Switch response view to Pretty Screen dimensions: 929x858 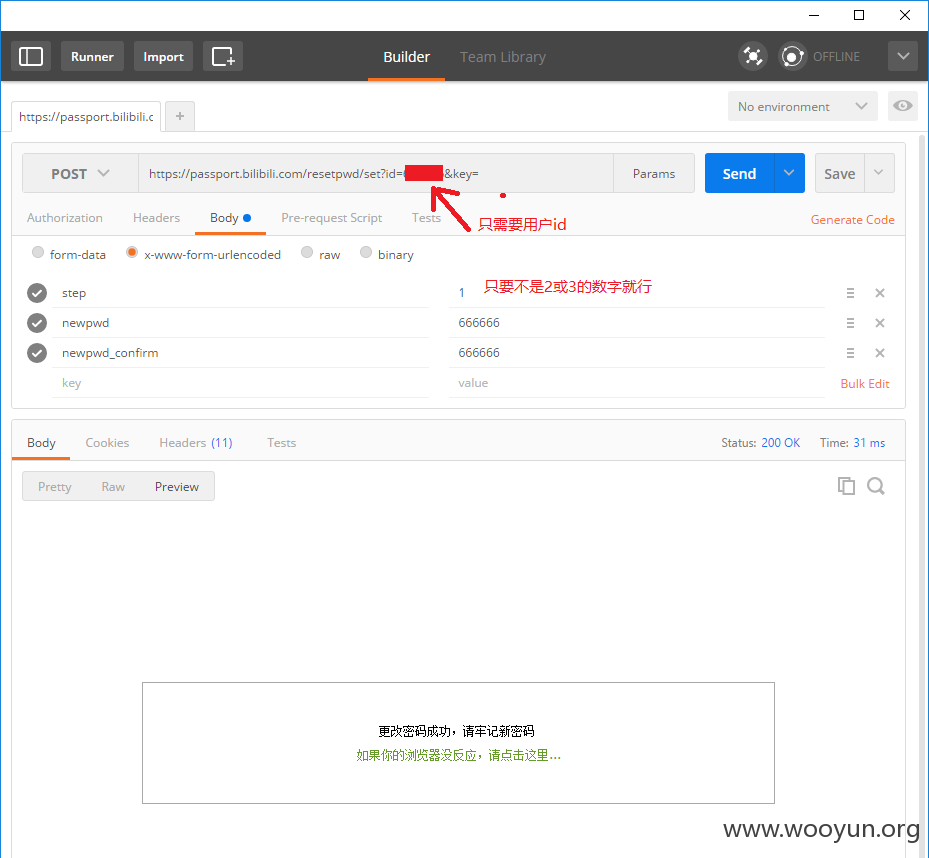(55, 486)
